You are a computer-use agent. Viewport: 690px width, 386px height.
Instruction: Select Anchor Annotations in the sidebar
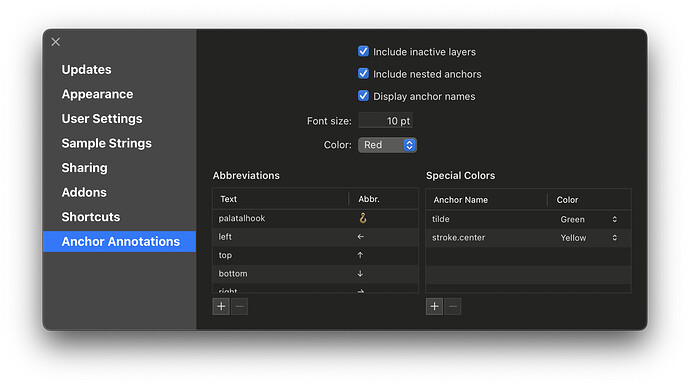[119, 242]
